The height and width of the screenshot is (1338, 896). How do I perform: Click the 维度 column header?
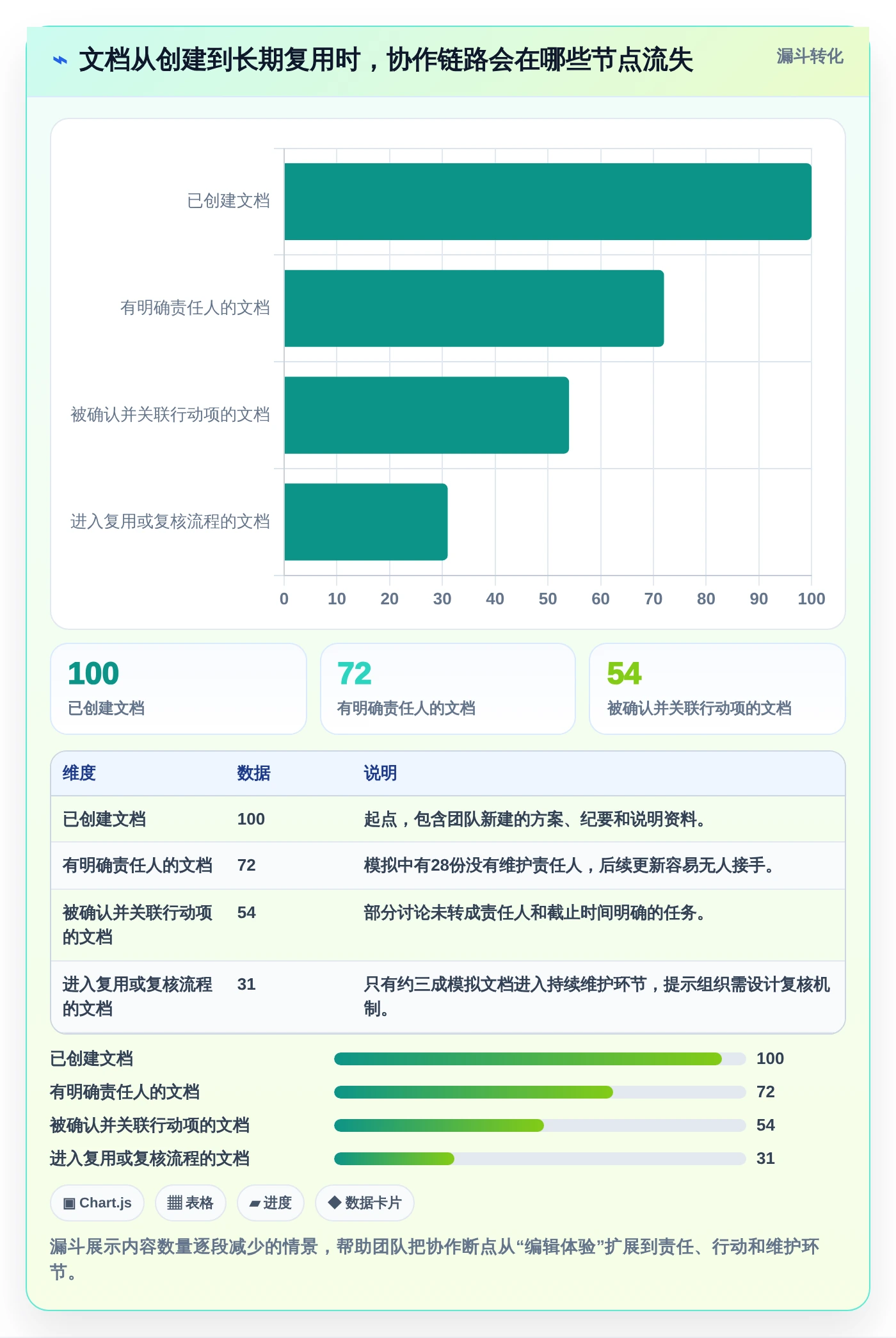coord(79,773)
